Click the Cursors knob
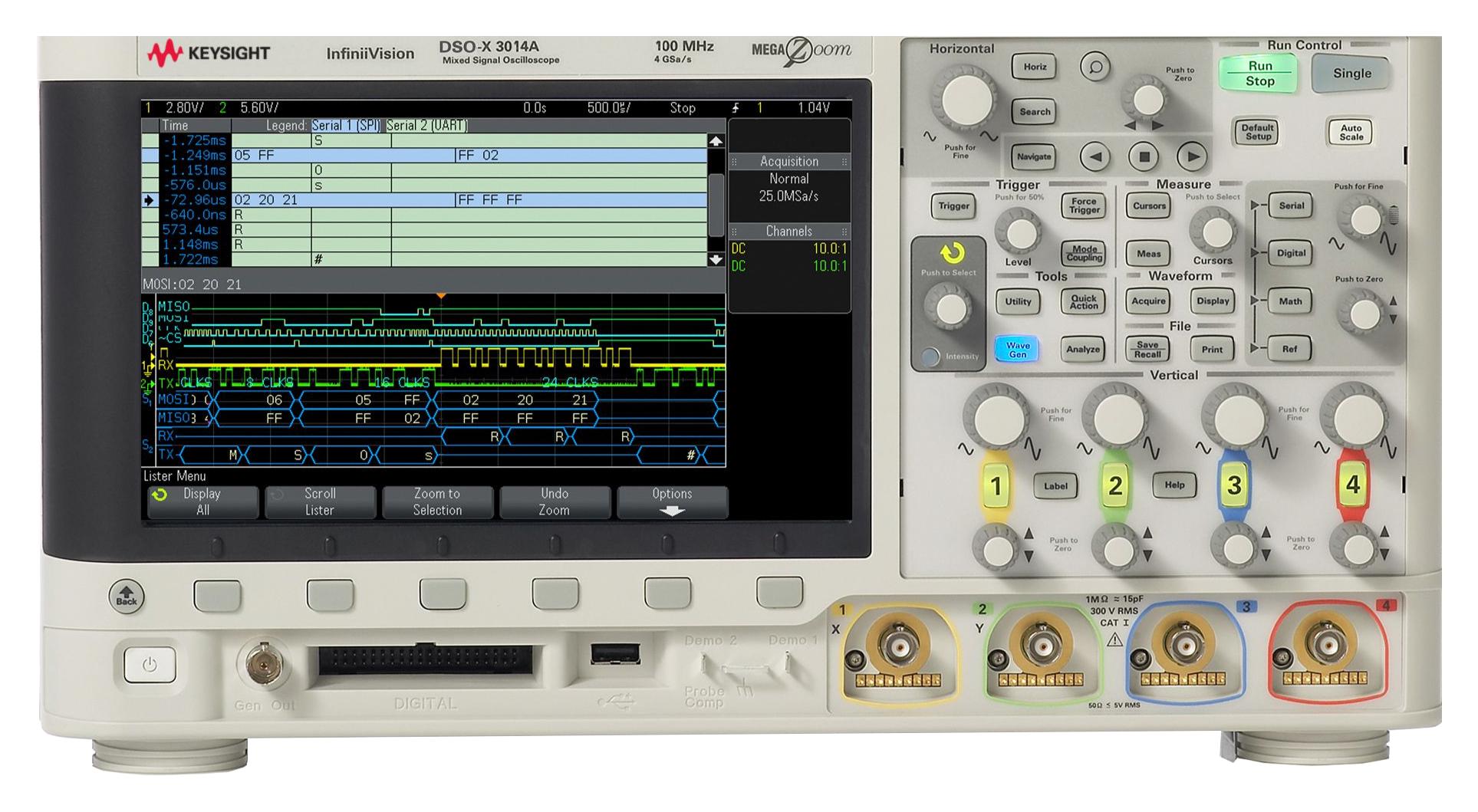Screen dimensions: 1478x812 [1213, 231]
